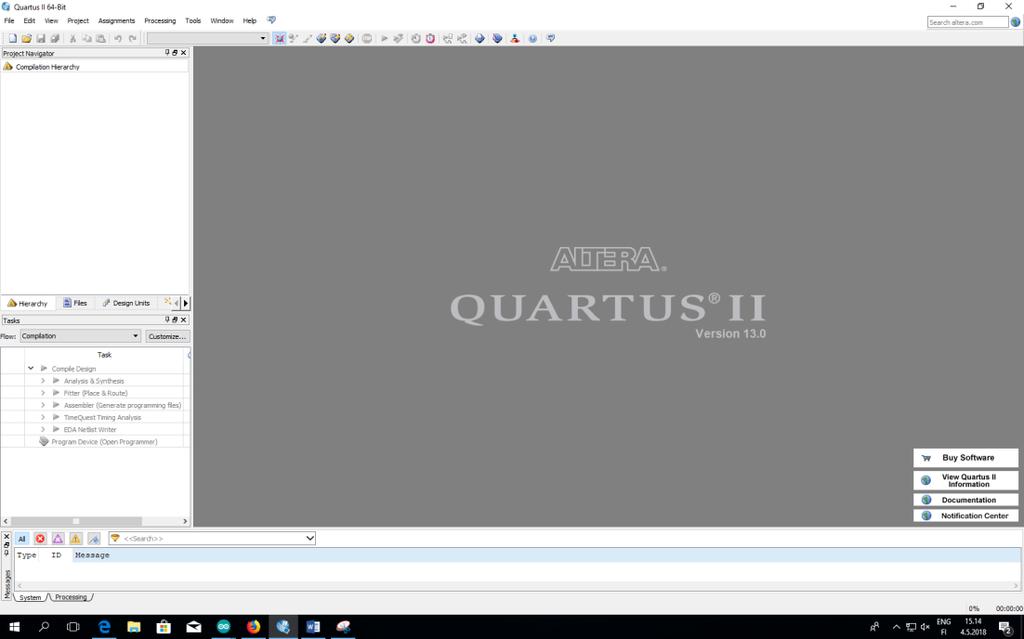Open File Explorer from the taskbar
Image resolution: width=1024 pixels, height=639 pixels.
134,627
